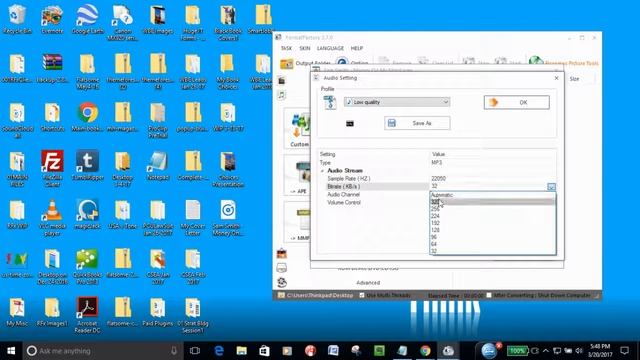Choose the 32 option at list bottom
Viewport: 640px width, 360px height.
click(492, 251)
